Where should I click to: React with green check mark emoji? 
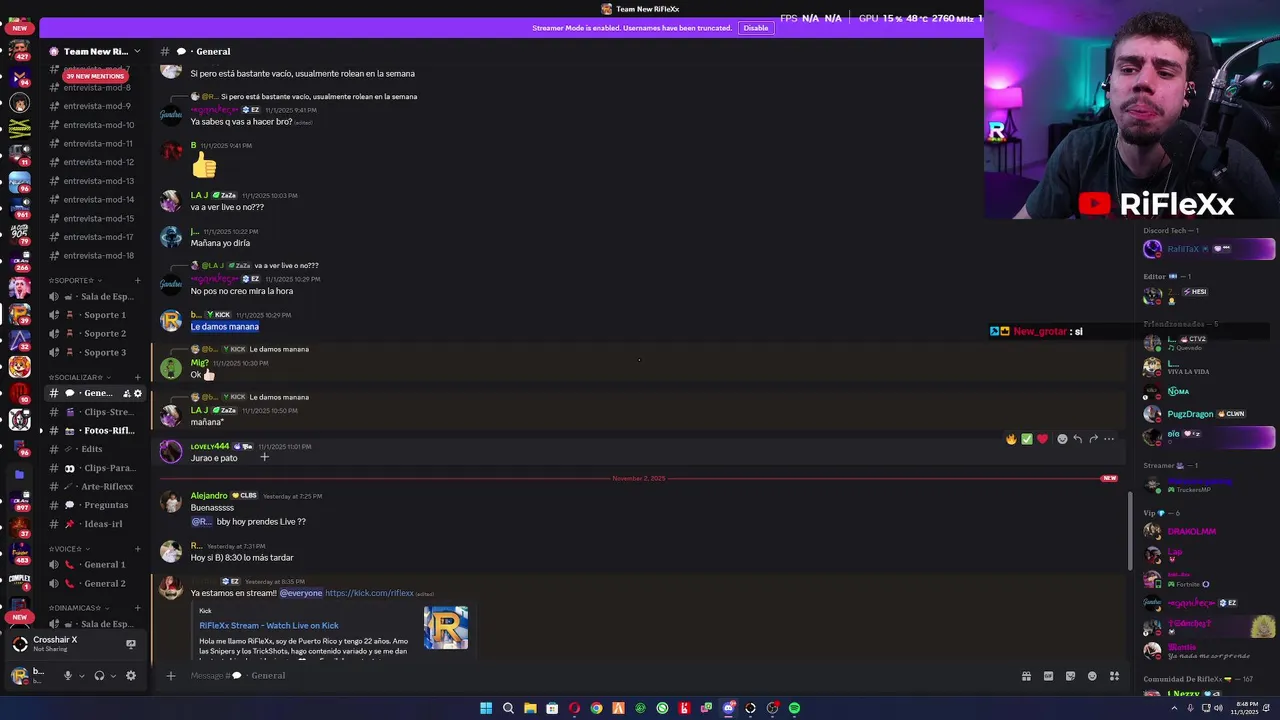coord(1027,439)
